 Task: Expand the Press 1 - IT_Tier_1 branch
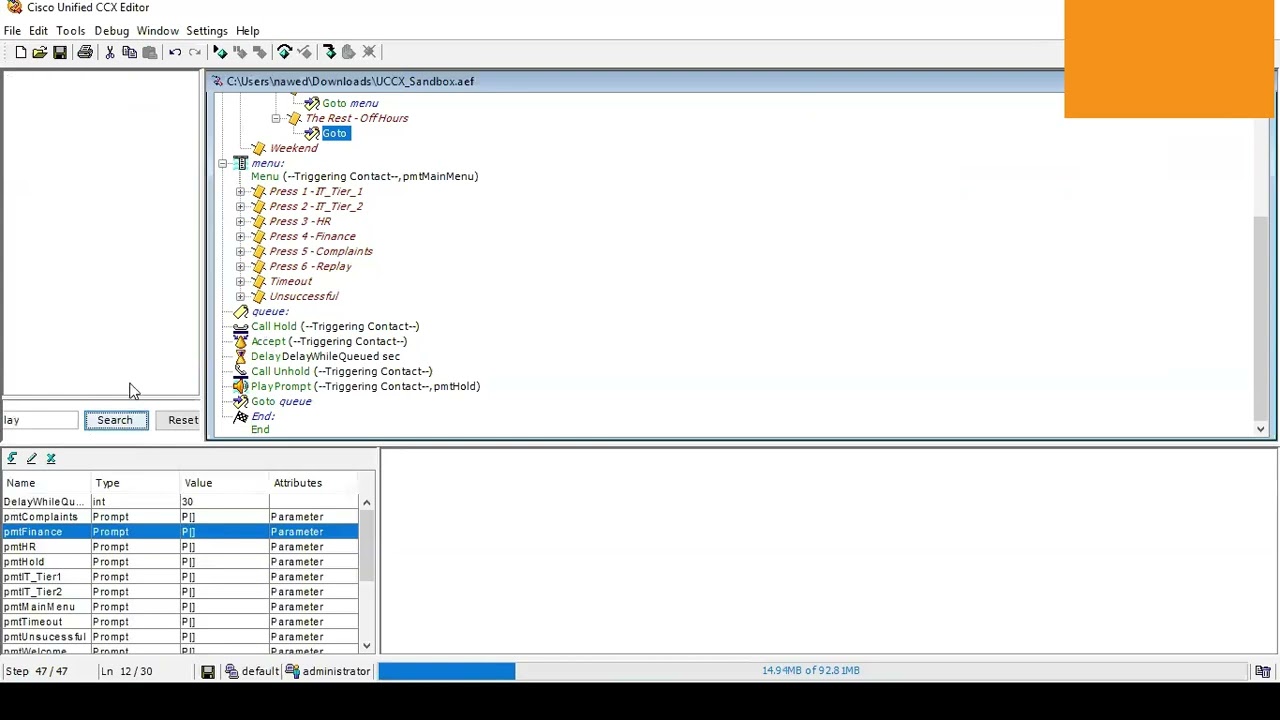(x=240, y=191)
